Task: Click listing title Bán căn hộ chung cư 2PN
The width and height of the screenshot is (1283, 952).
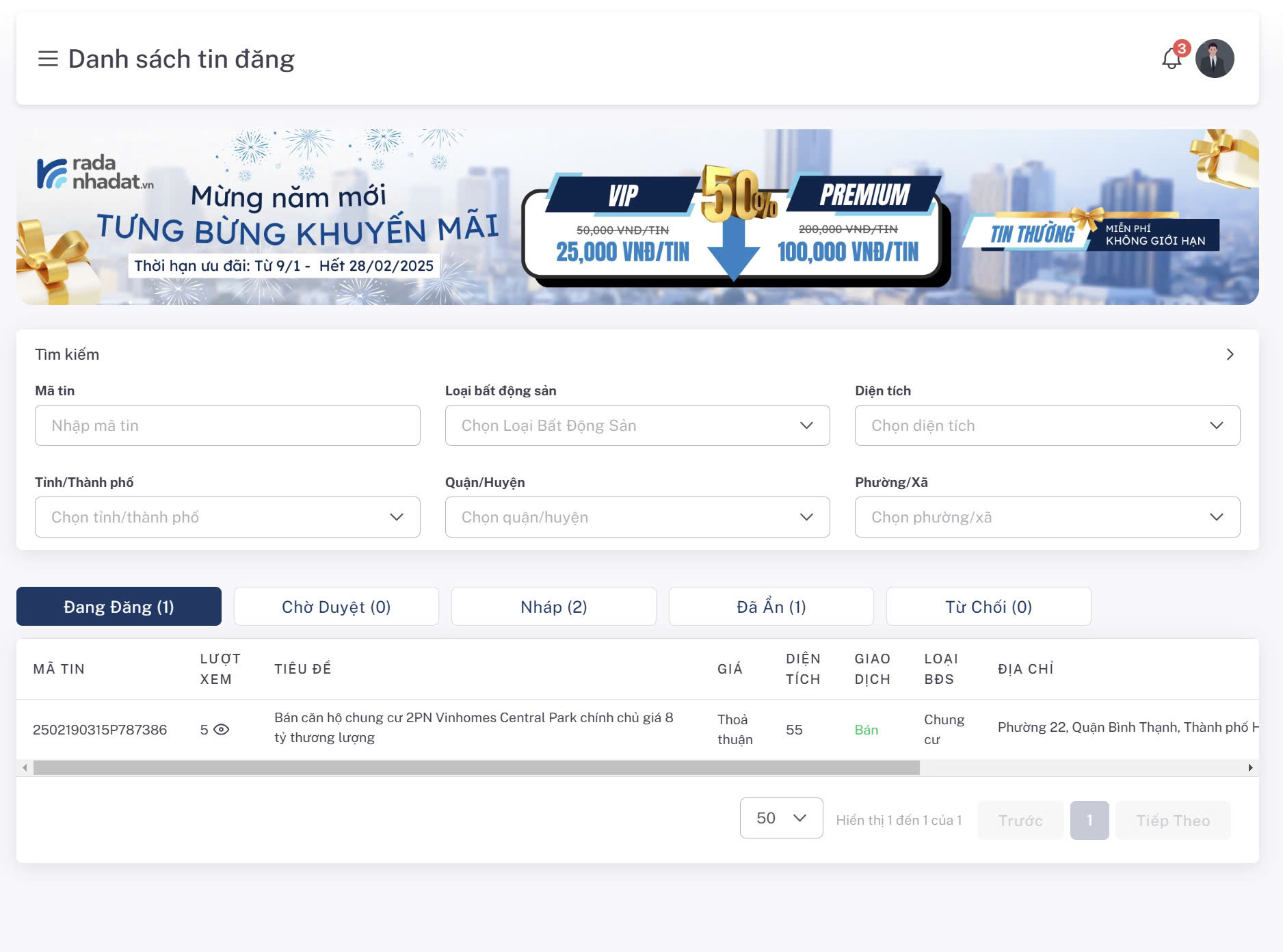Action: [474, 728]
